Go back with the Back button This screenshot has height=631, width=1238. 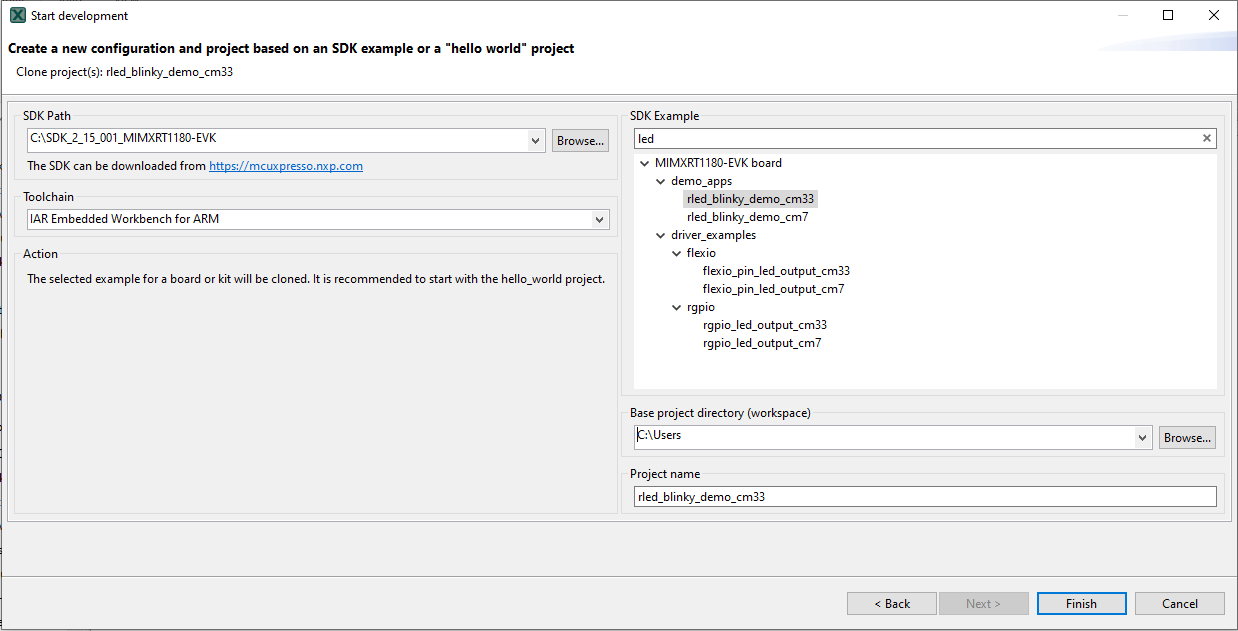(x=891, y=603)
